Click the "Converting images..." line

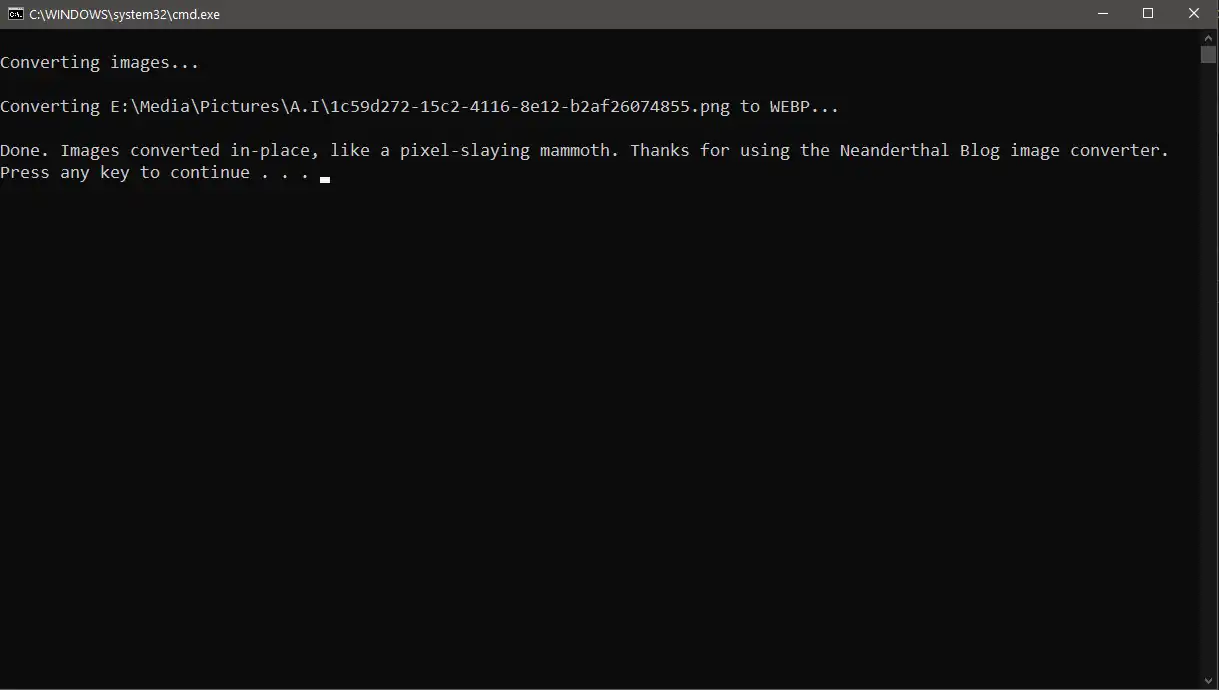point(100,62)
